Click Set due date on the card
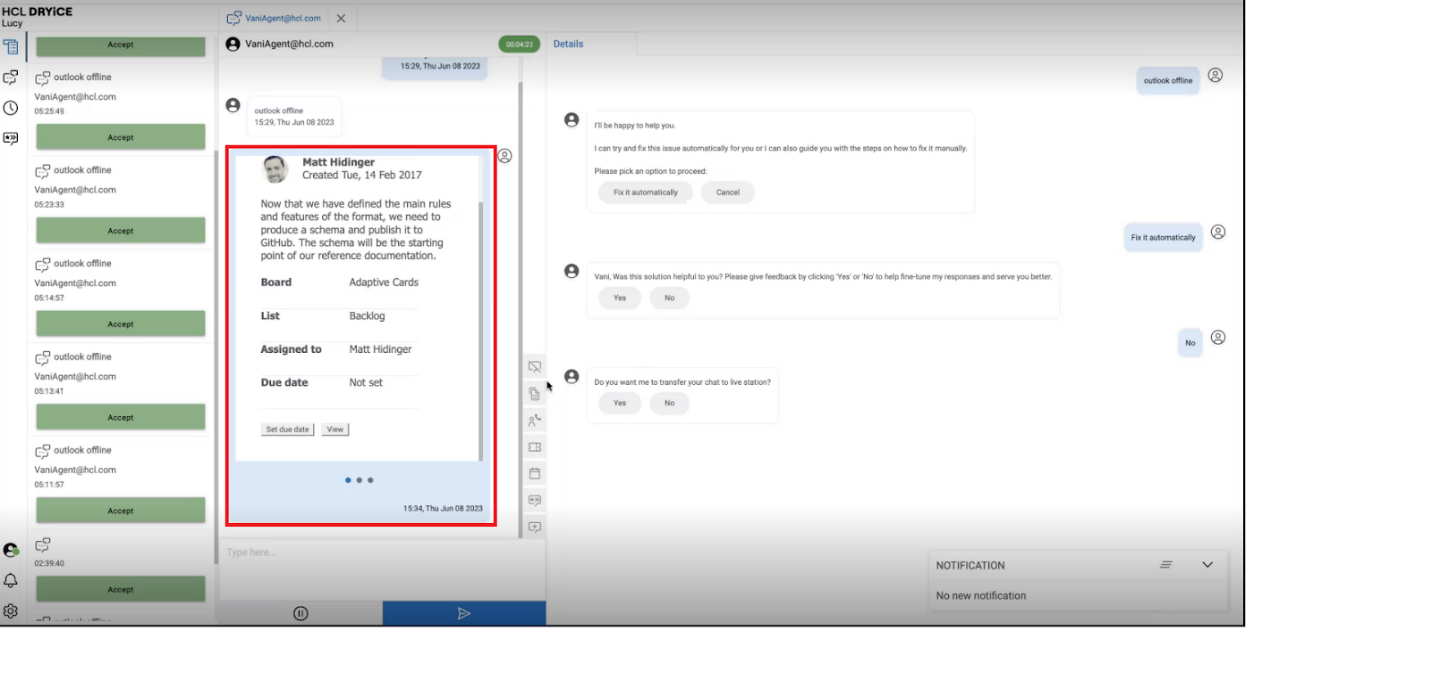The width and height of the screenshot is (1431, 679). point(287,429)
